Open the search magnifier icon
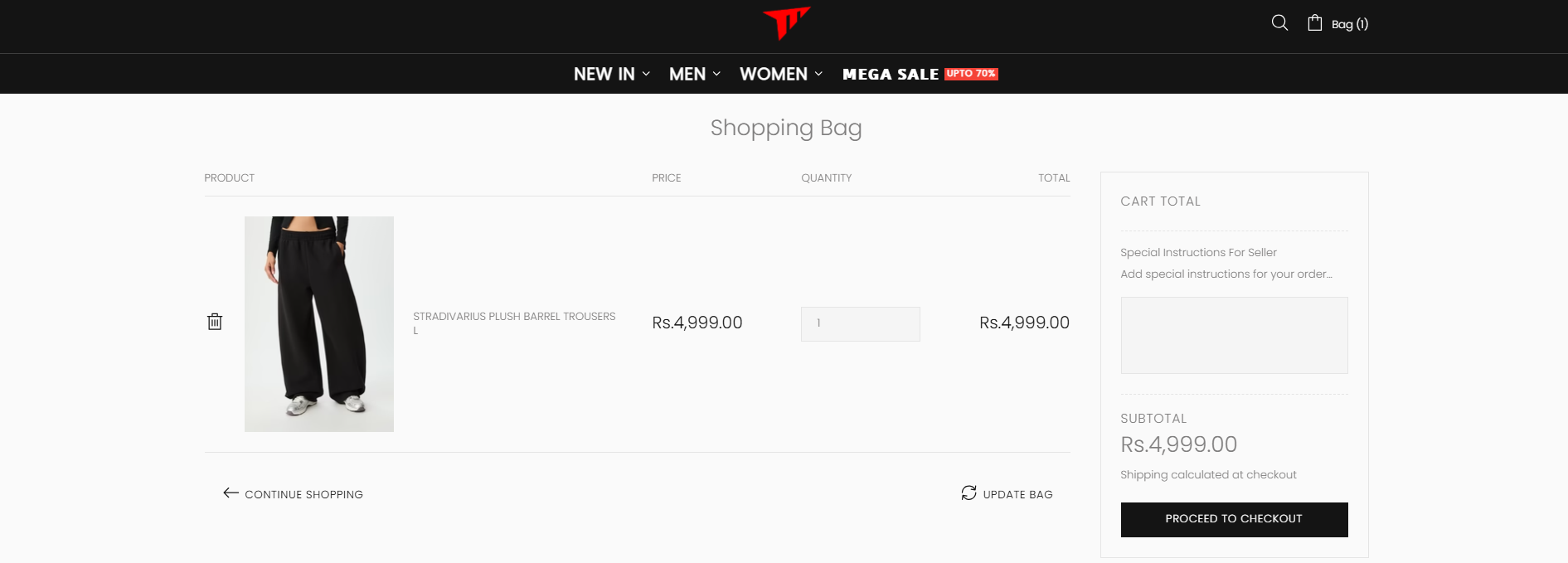The width and height of the screenshot is (1568, 563). (x=1279, y=23)
